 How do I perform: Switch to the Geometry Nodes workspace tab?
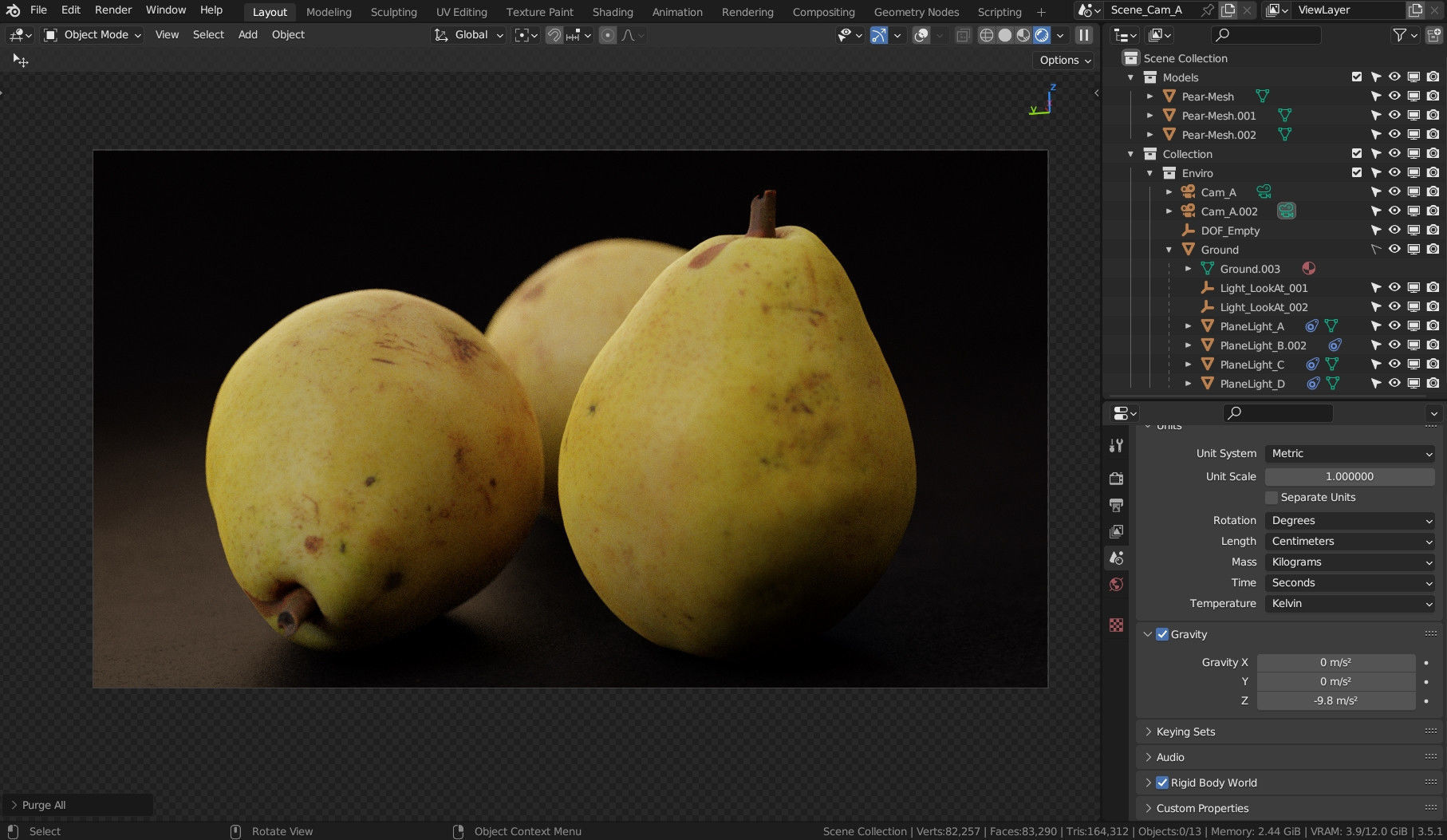click(917, 12)
